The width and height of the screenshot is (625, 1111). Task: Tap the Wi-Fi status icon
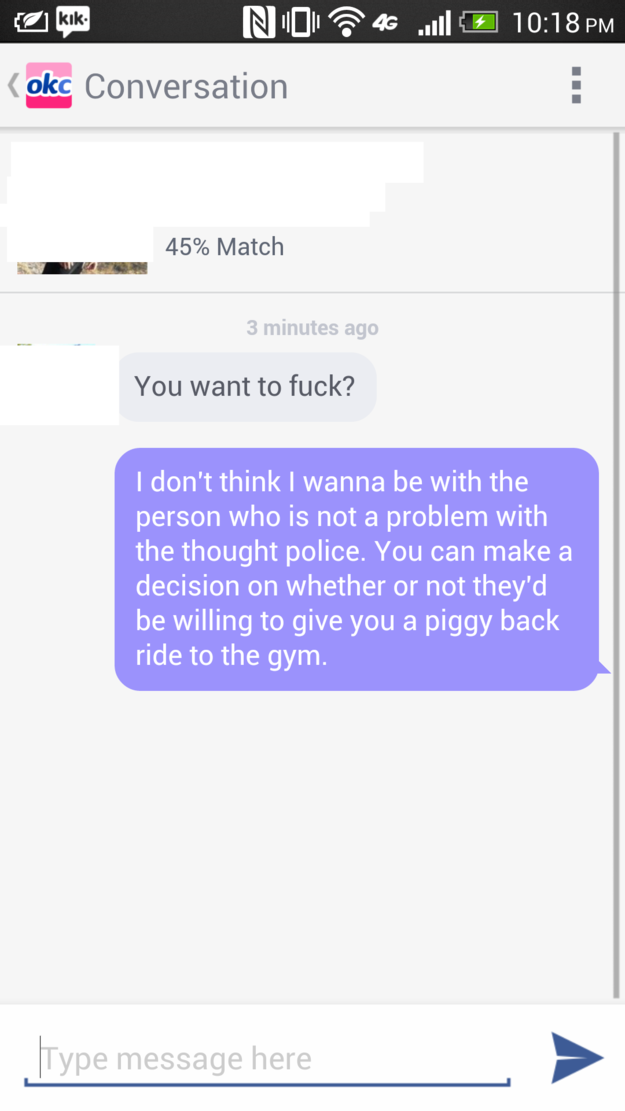coord(346,22)
